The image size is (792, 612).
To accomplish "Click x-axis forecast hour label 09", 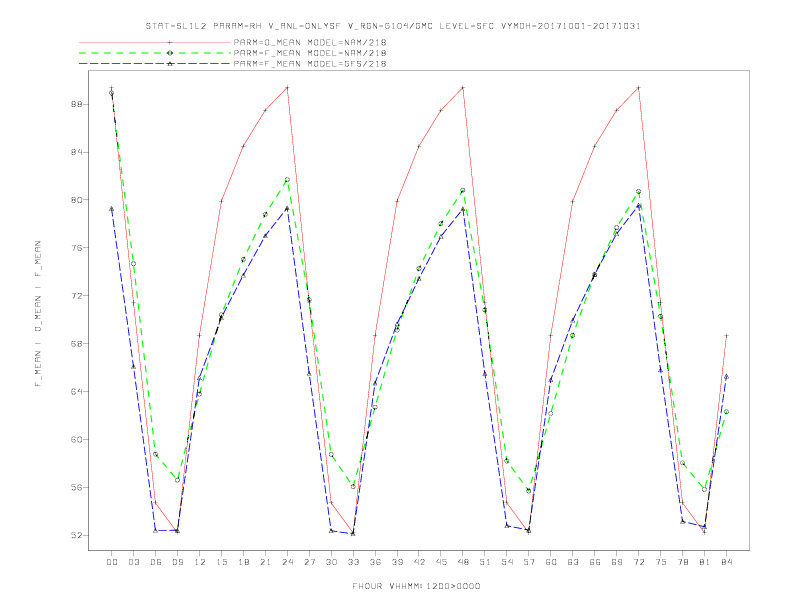I will click(x=177, y=562).
